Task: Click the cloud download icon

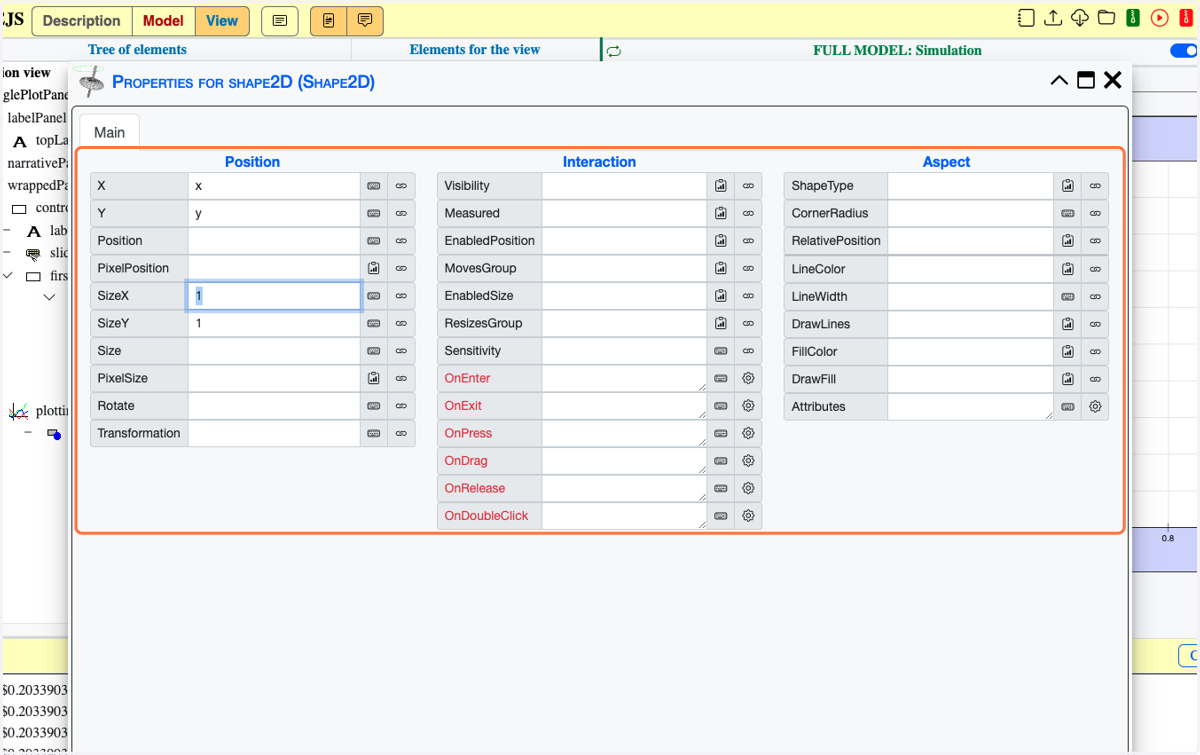Action: pos(1079,18)
